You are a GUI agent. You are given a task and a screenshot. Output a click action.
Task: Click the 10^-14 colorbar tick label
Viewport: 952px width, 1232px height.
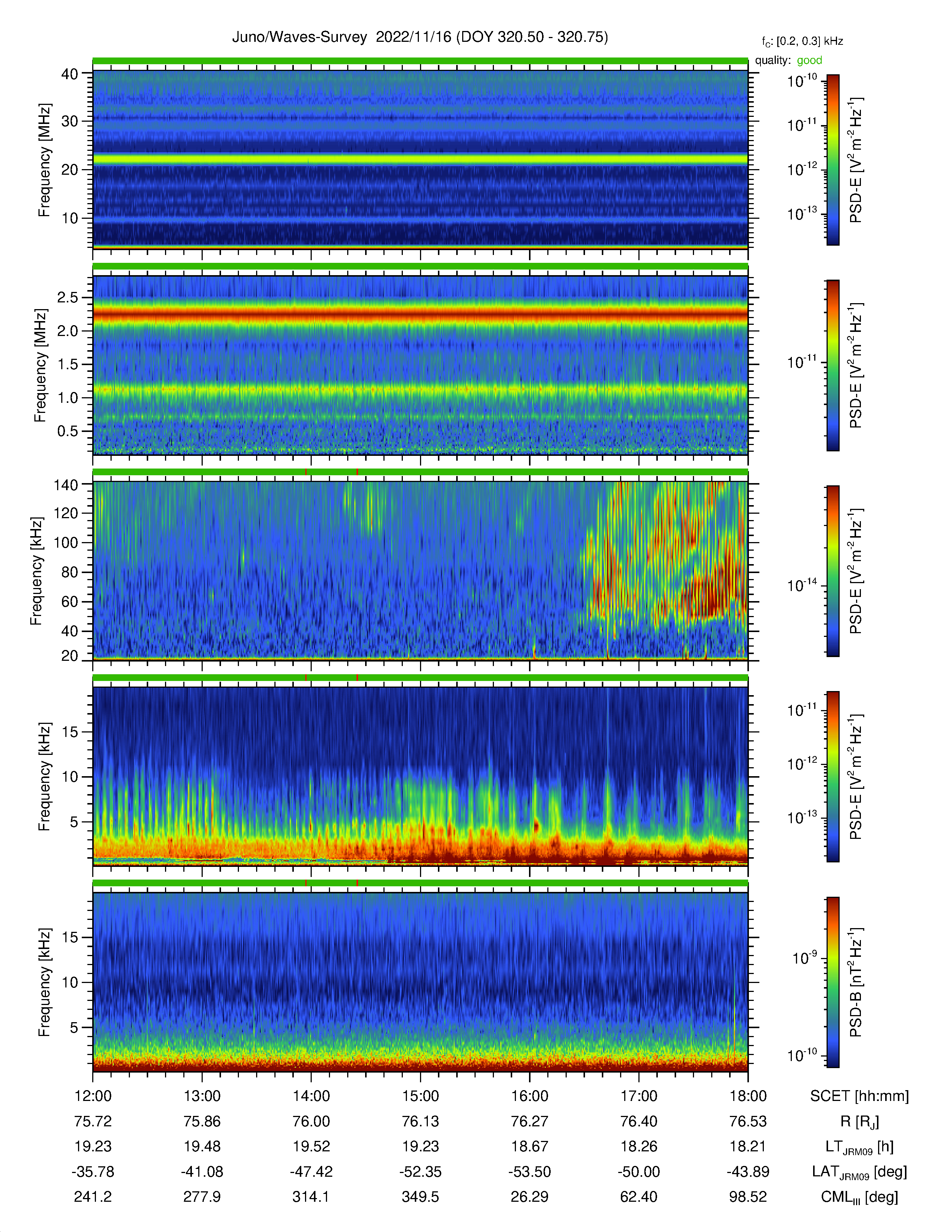pyautogui.click(x=802, y=586)
